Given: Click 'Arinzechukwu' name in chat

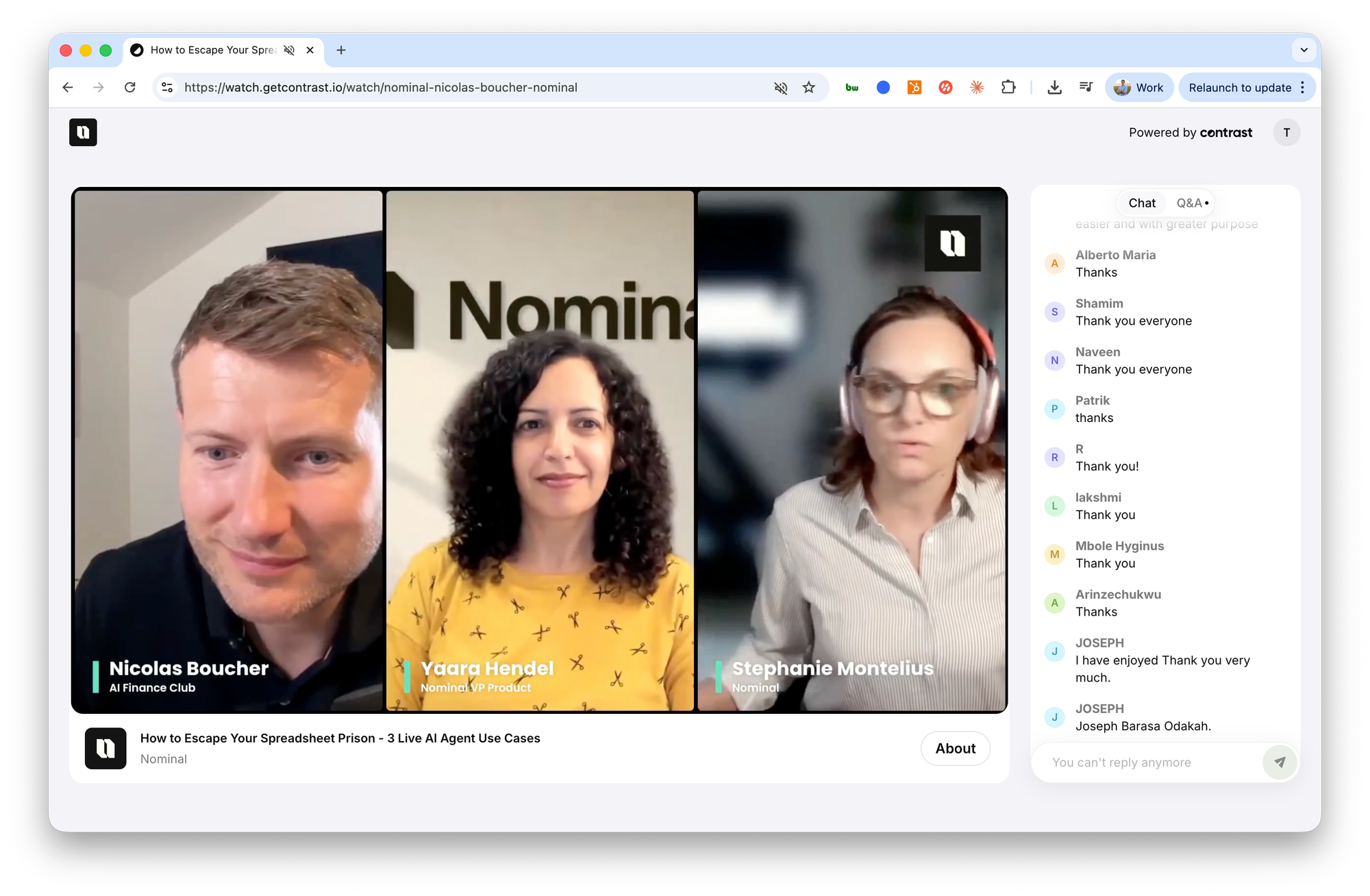Looking at the screenshot, I should (1118, 595).
